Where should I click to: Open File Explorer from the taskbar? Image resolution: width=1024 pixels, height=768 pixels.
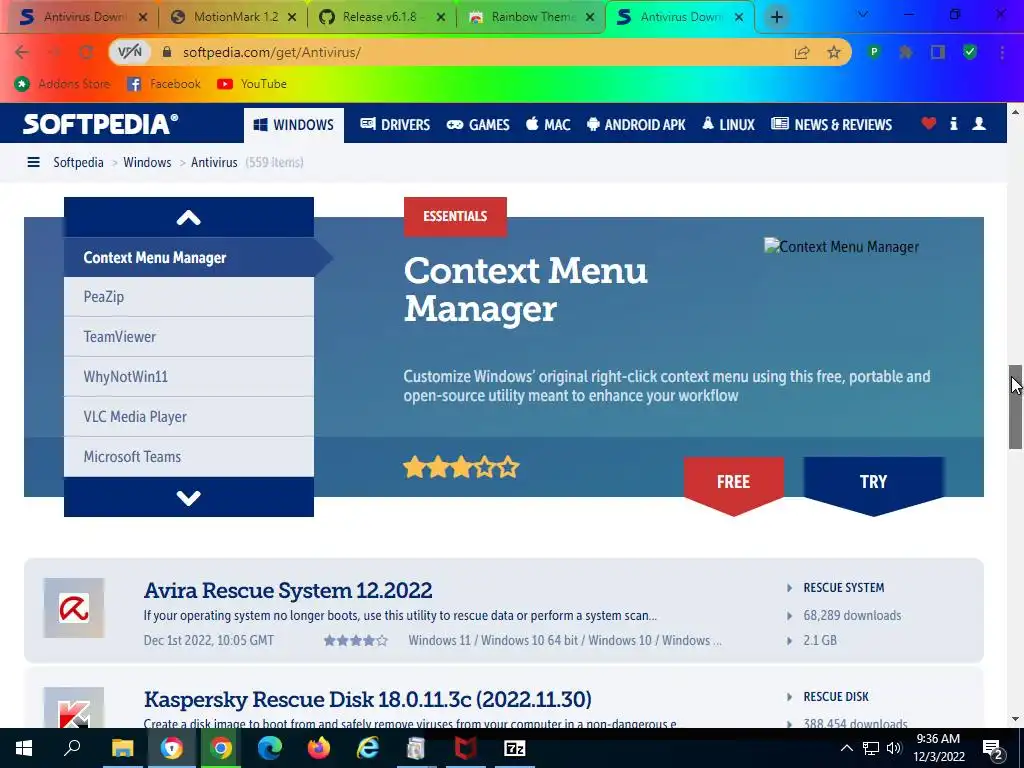pyautogui.click(x=122, y=748)
